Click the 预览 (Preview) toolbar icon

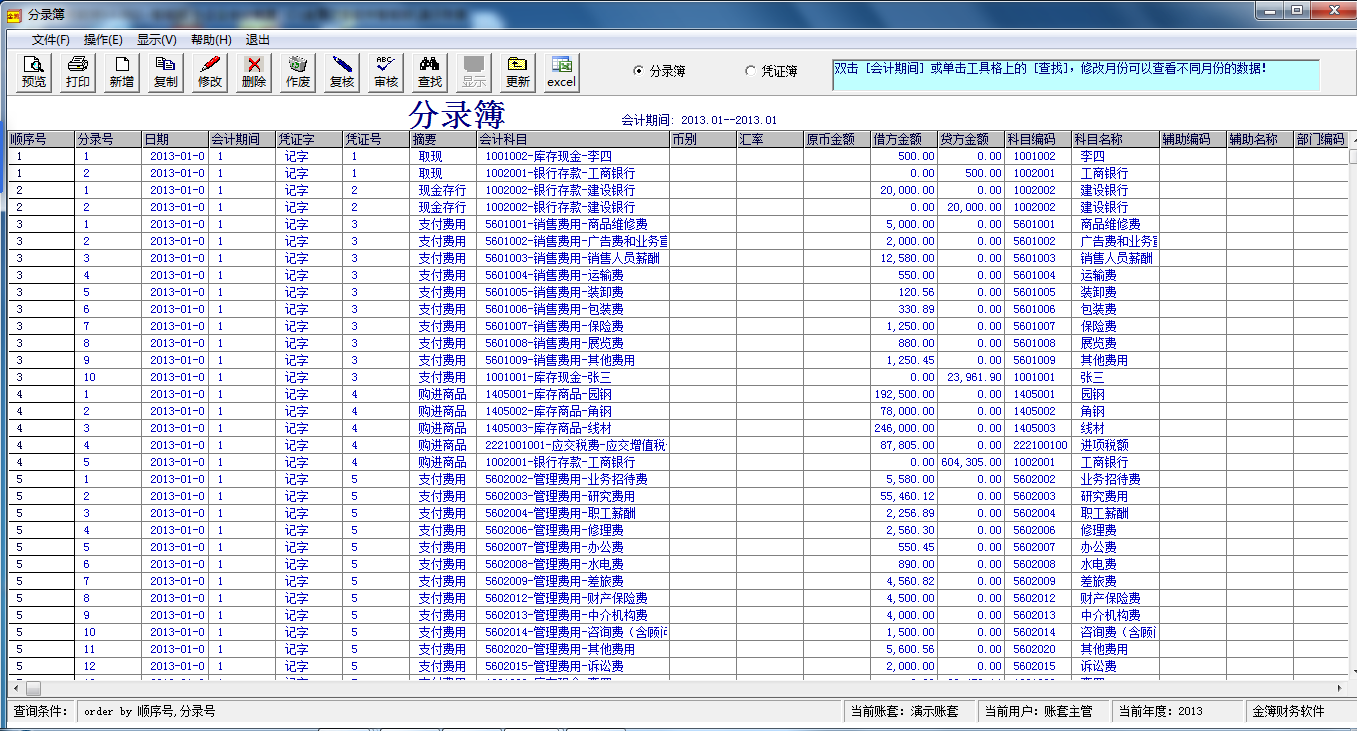32,70
